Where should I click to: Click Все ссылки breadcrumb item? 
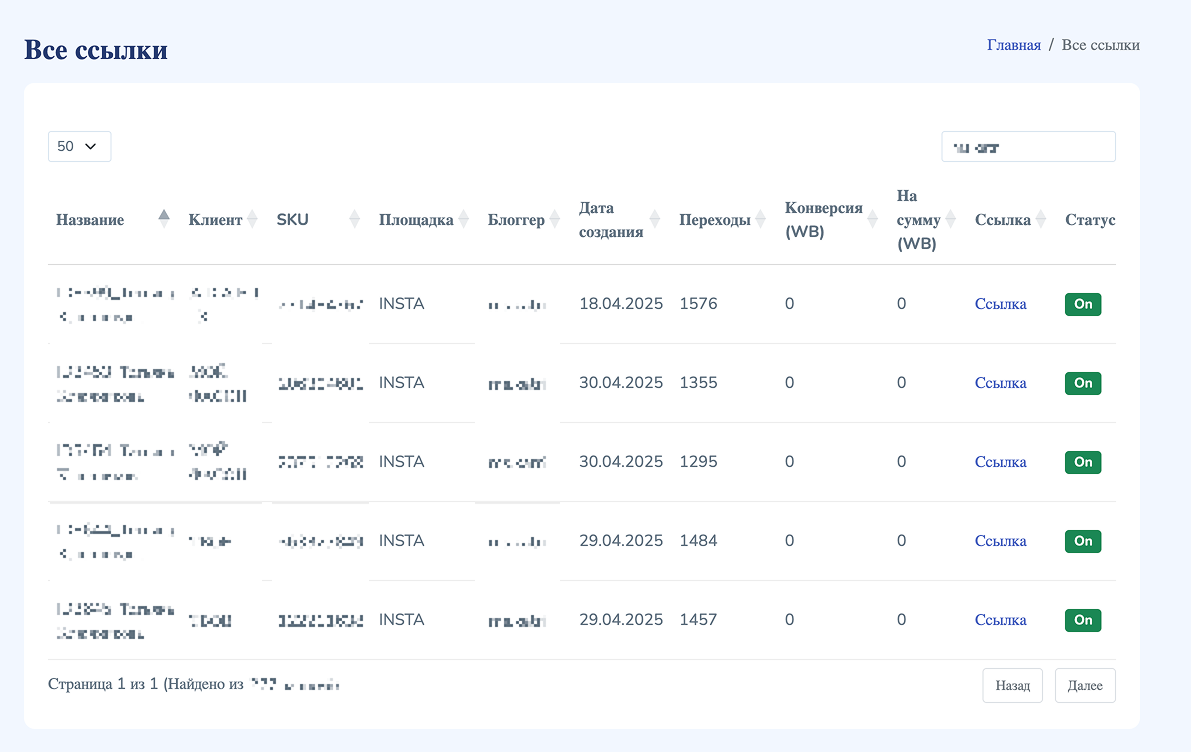coord(1100,45)
